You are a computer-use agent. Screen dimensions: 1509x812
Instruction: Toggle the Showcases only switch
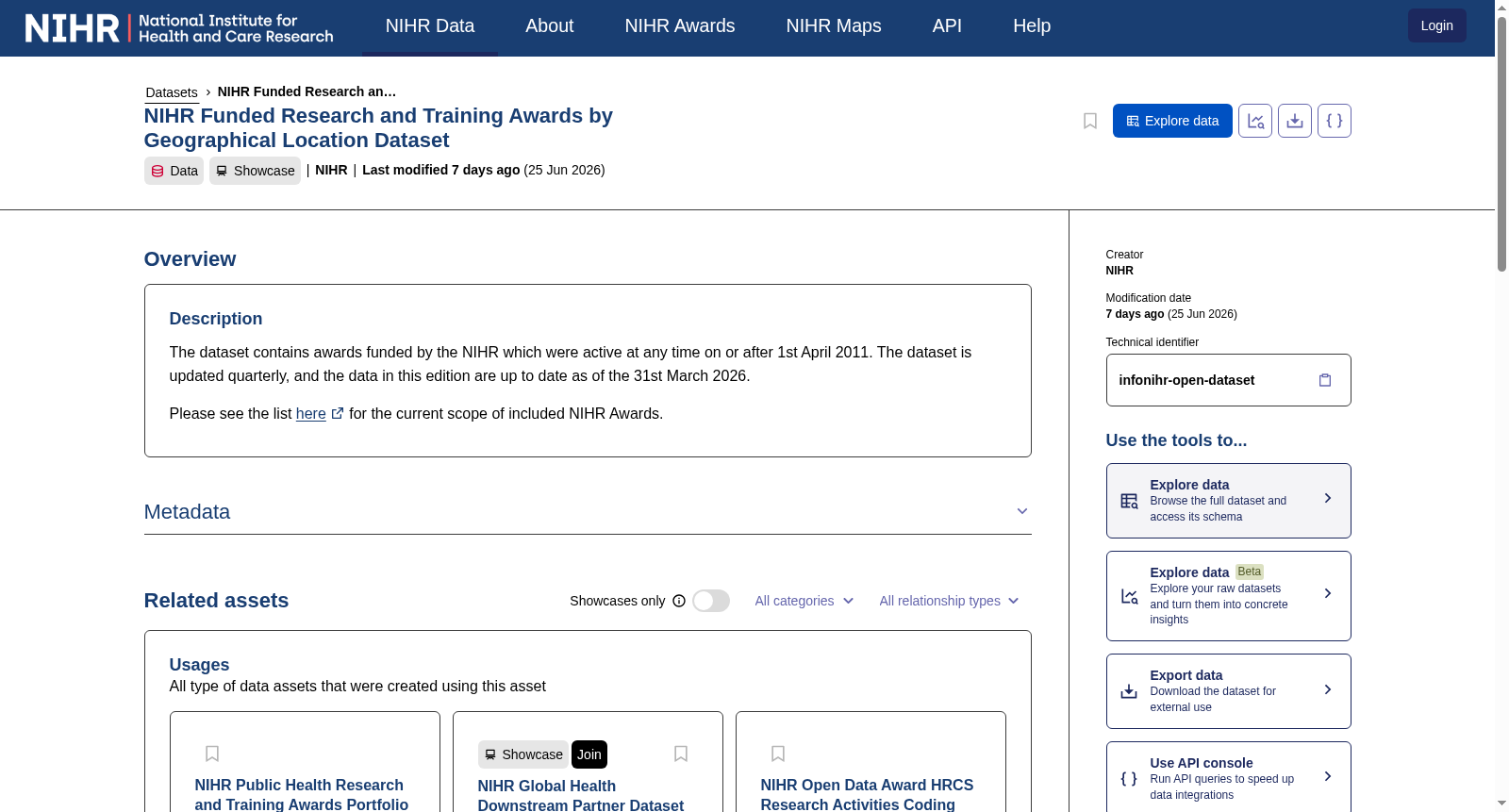pos(711,601)
